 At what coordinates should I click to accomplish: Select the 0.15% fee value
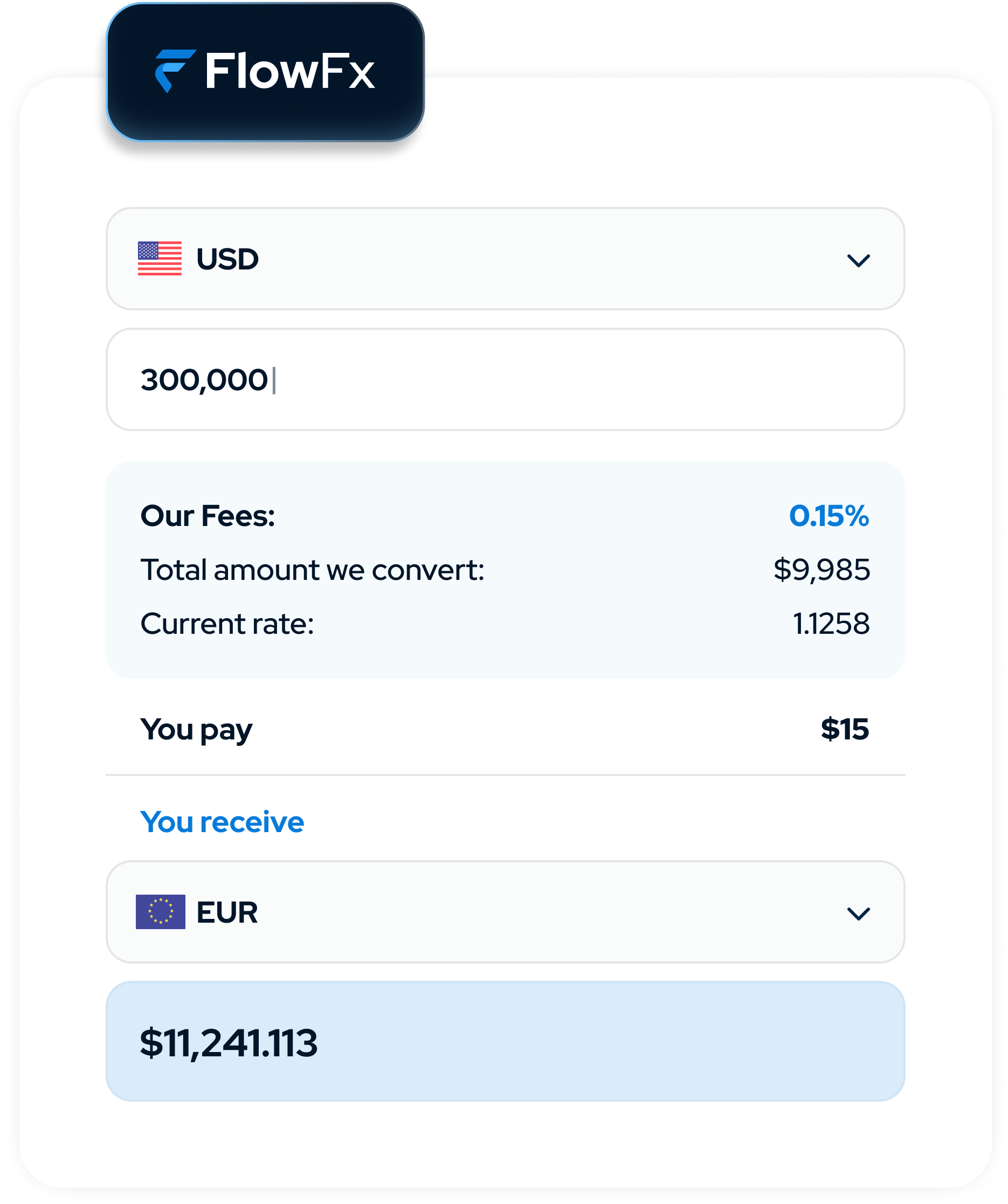click(x=829, y=515)
